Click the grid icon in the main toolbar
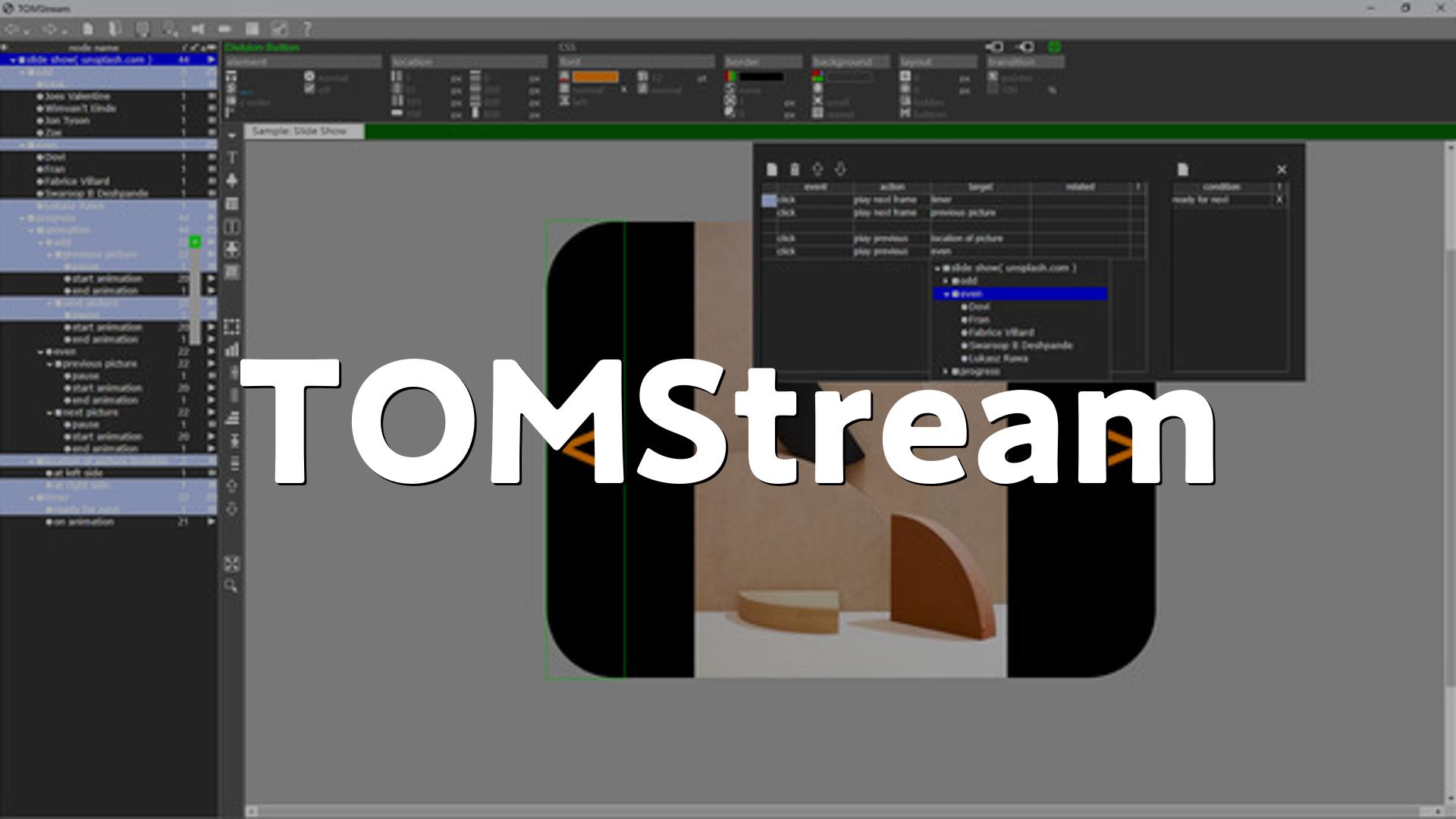 click(x=253, y=29)
